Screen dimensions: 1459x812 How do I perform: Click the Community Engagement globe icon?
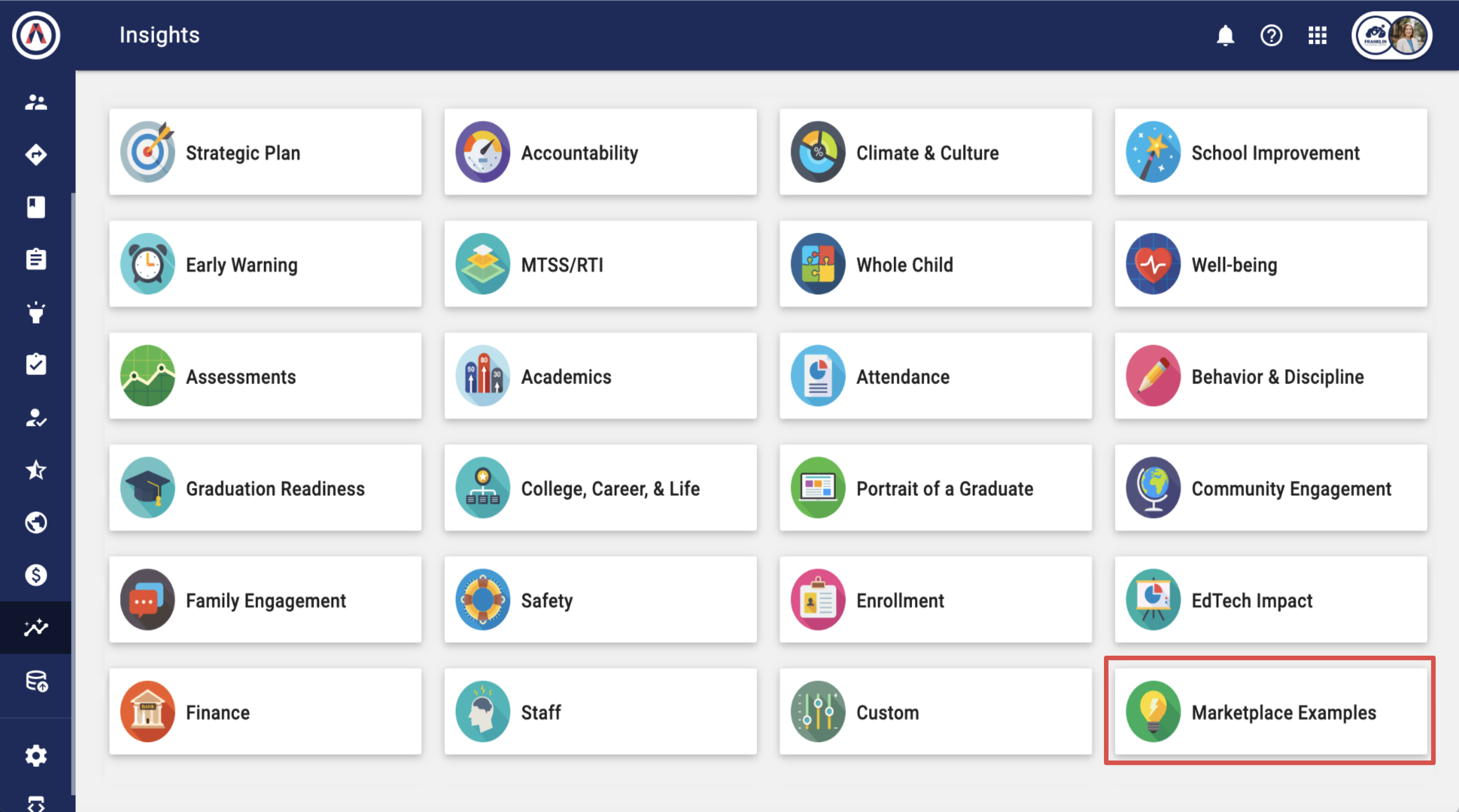coord(1153,487)
